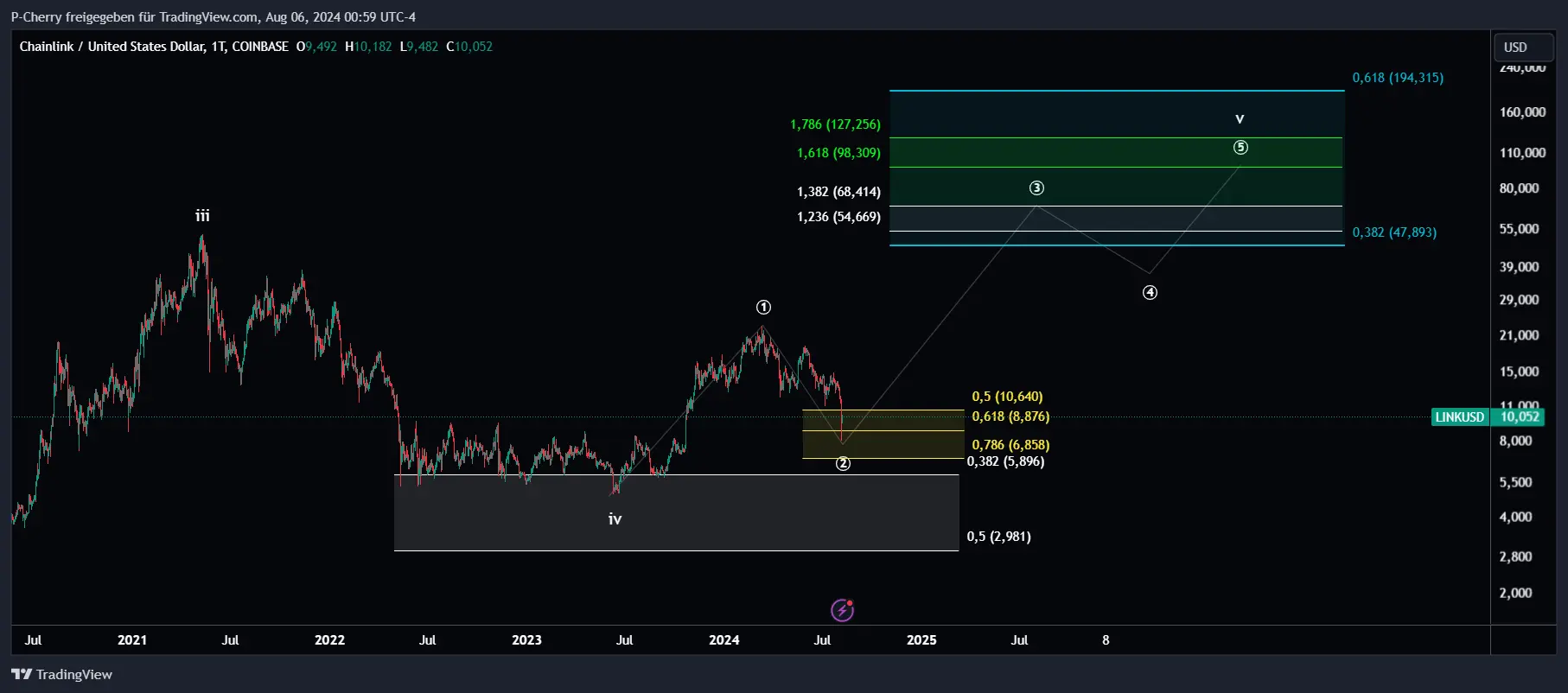Image resolution: width=1568 pixels, height=693 pixels.
Task: Select the circled wave 3 marker
Action: [x=1036, y=188]
